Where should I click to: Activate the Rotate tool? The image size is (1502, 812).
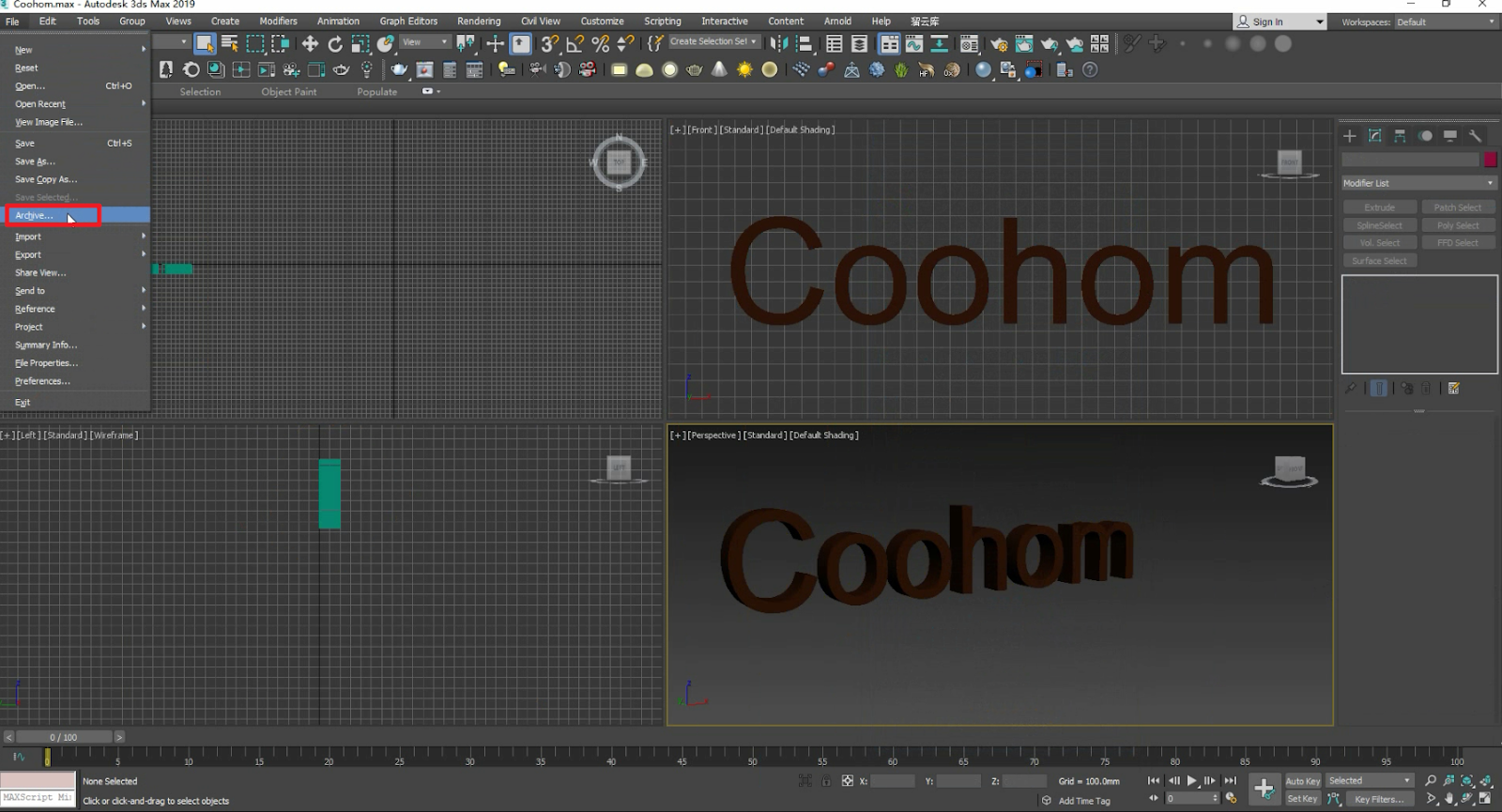(x=335, y=43)
